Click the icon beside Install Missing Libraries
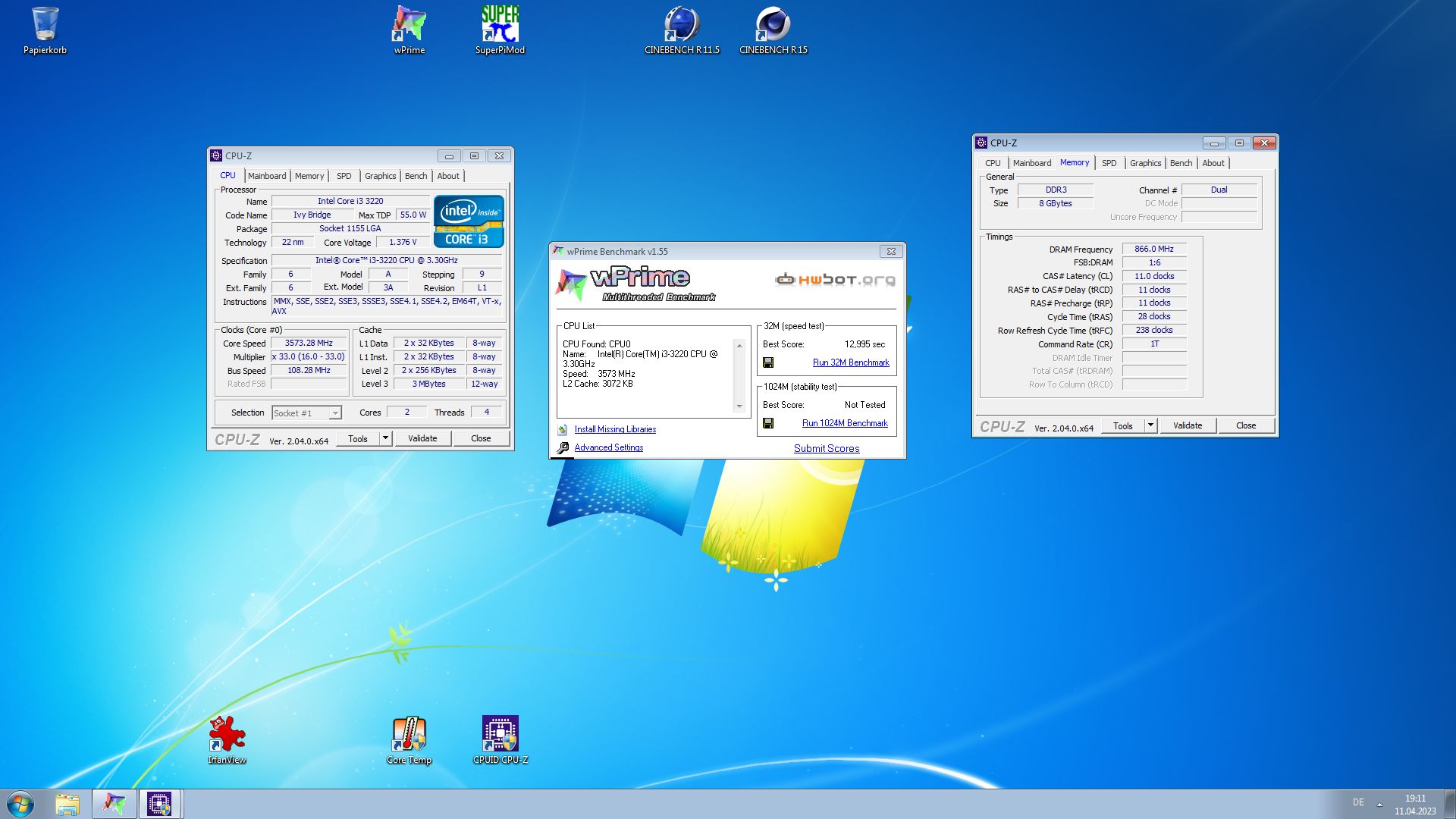This screenshot has width=1456, height=819. point(563,429)
